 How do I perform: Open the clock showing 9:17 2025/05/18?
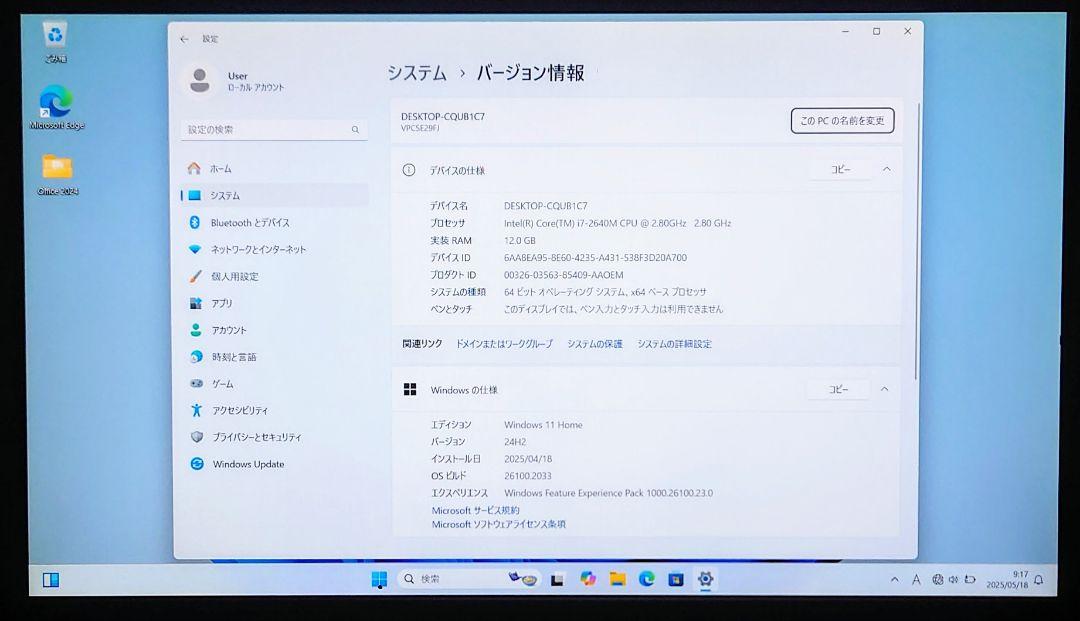pyautogui.click(x=1007, y=580)
